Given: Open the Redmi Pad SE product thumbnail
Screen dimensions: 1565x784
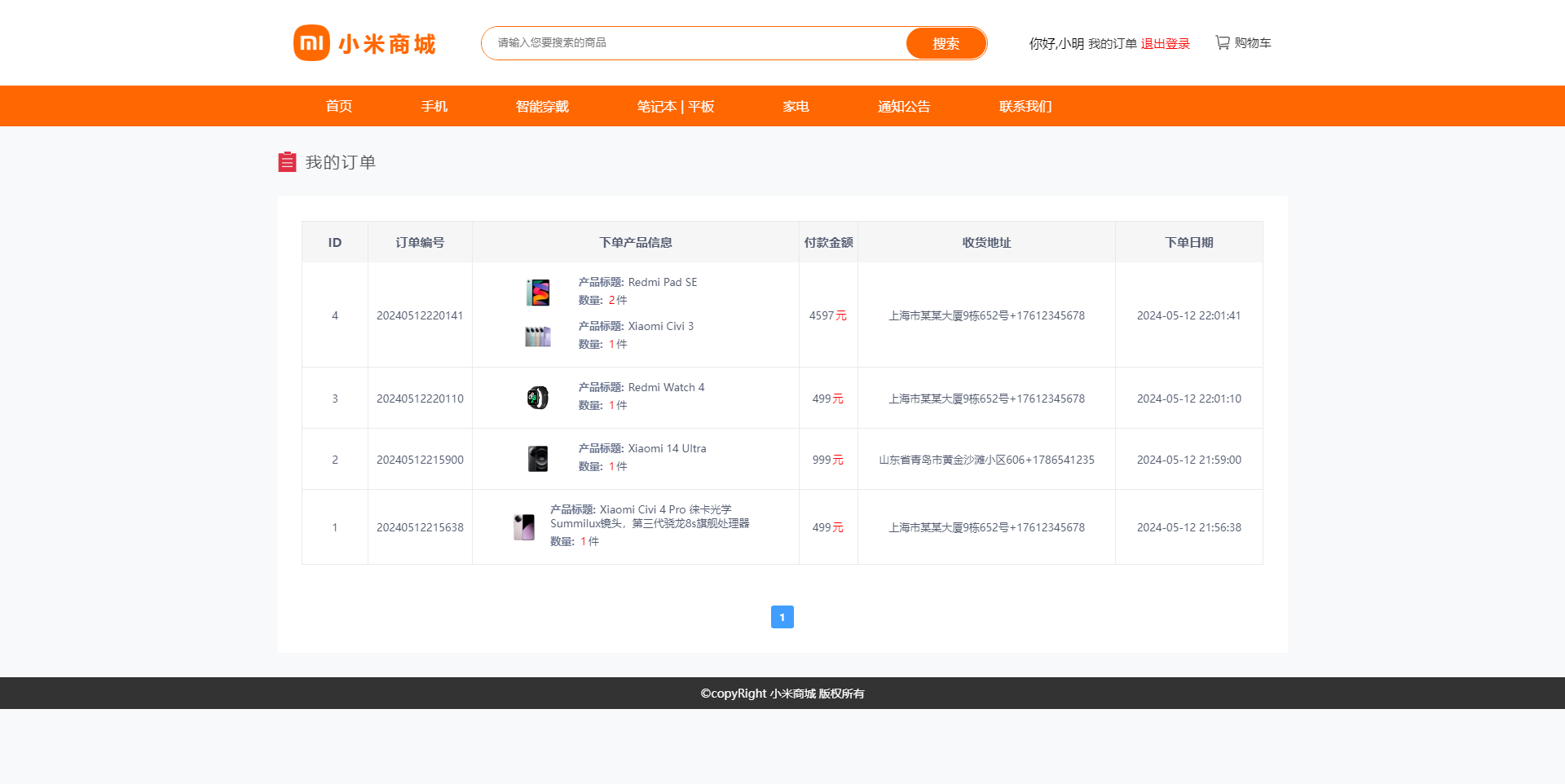Looking at the screenshot, I should [x=538, y=292].
